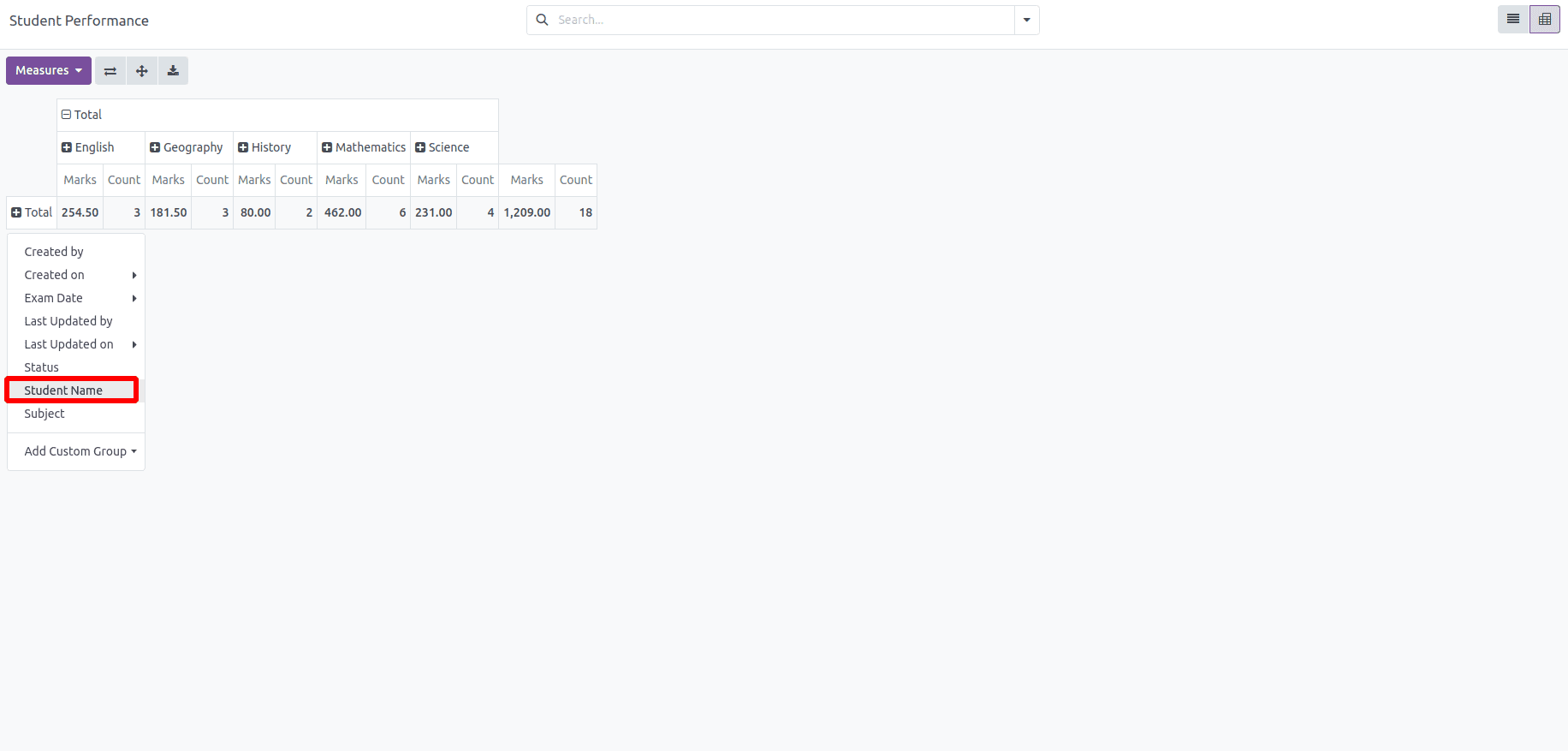Click the 231.00 Science marks cell
Image resolution: width=1568 pixels, height=751 pixels.
coord(434,212)
